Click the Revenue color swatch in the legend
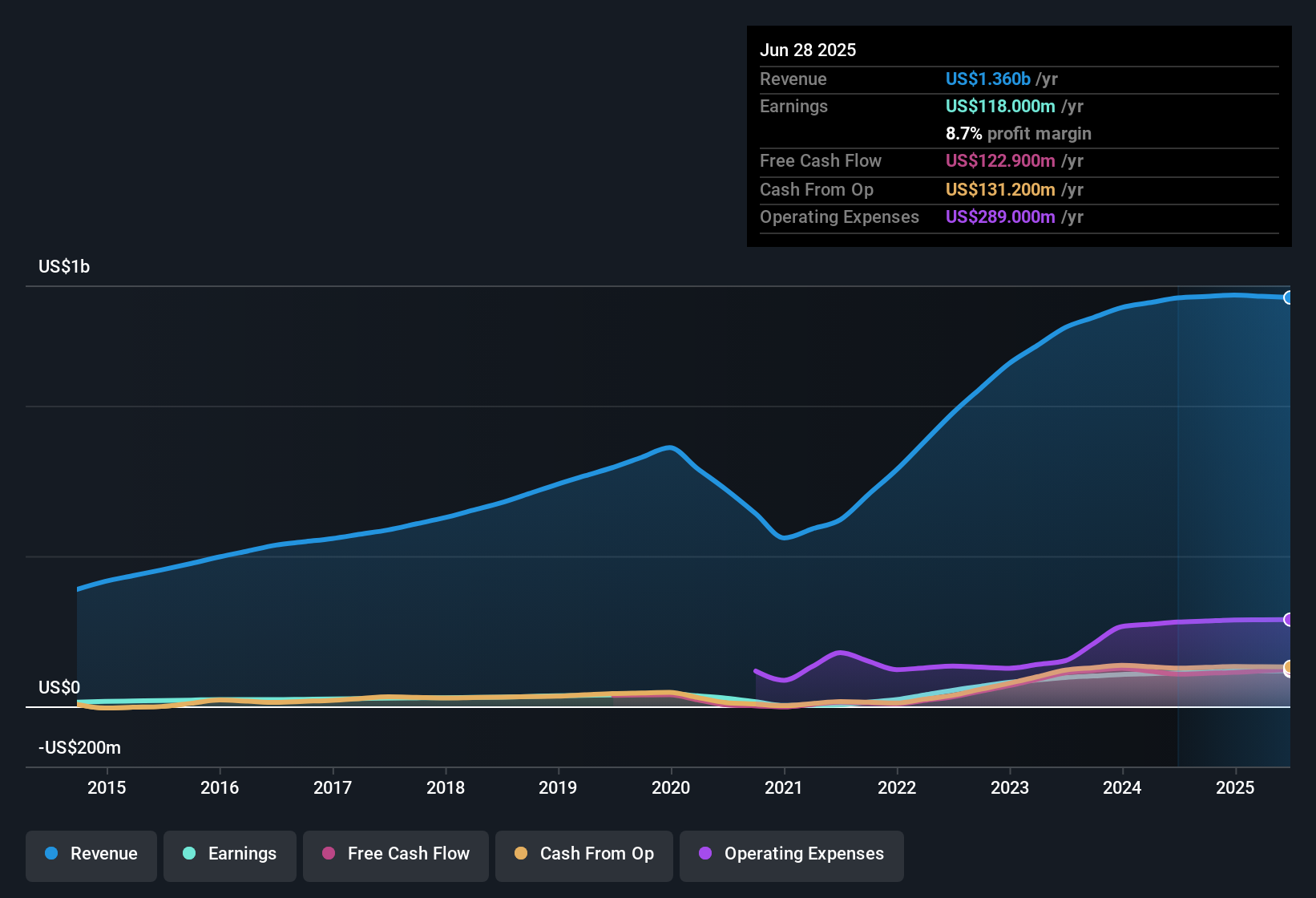The image size is (1316, 898). 50,854
